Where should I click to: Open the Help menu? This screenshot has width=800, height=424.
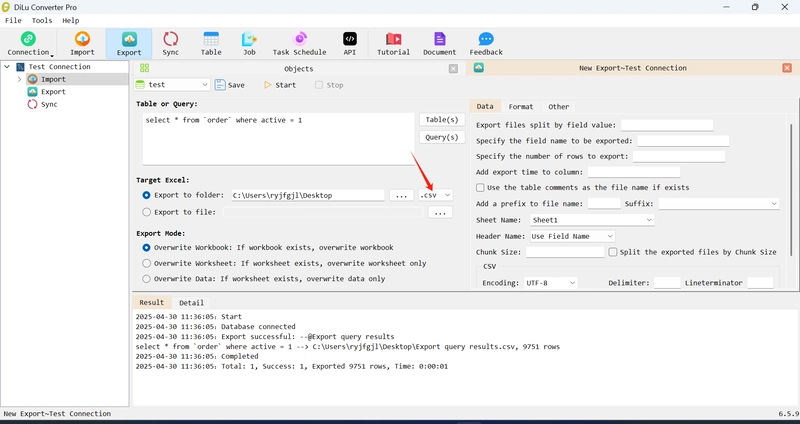click(x=70, y=20)
